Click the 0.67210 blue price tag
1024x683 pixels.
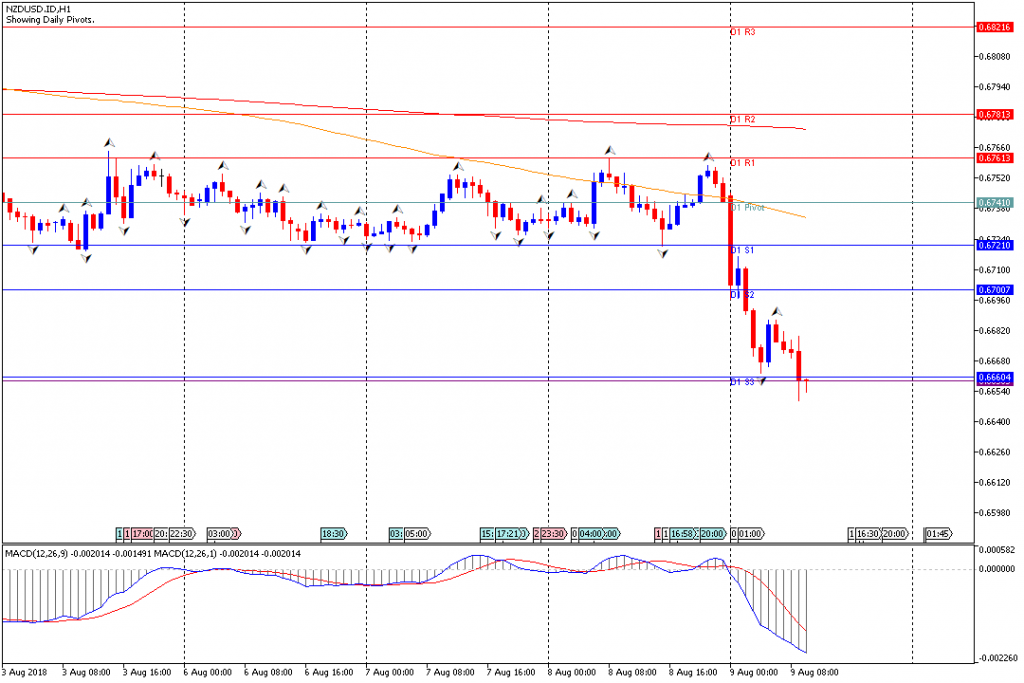[x=993, y=245]
